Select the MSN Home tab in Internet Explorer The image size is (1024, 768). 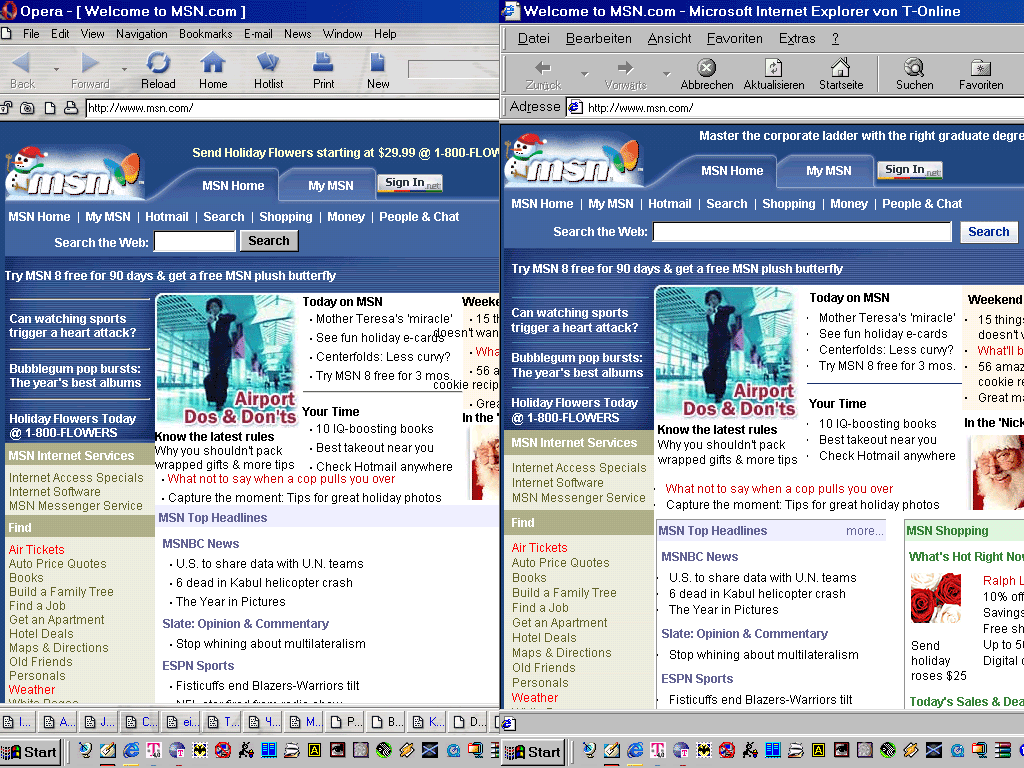tap(731, 170)
